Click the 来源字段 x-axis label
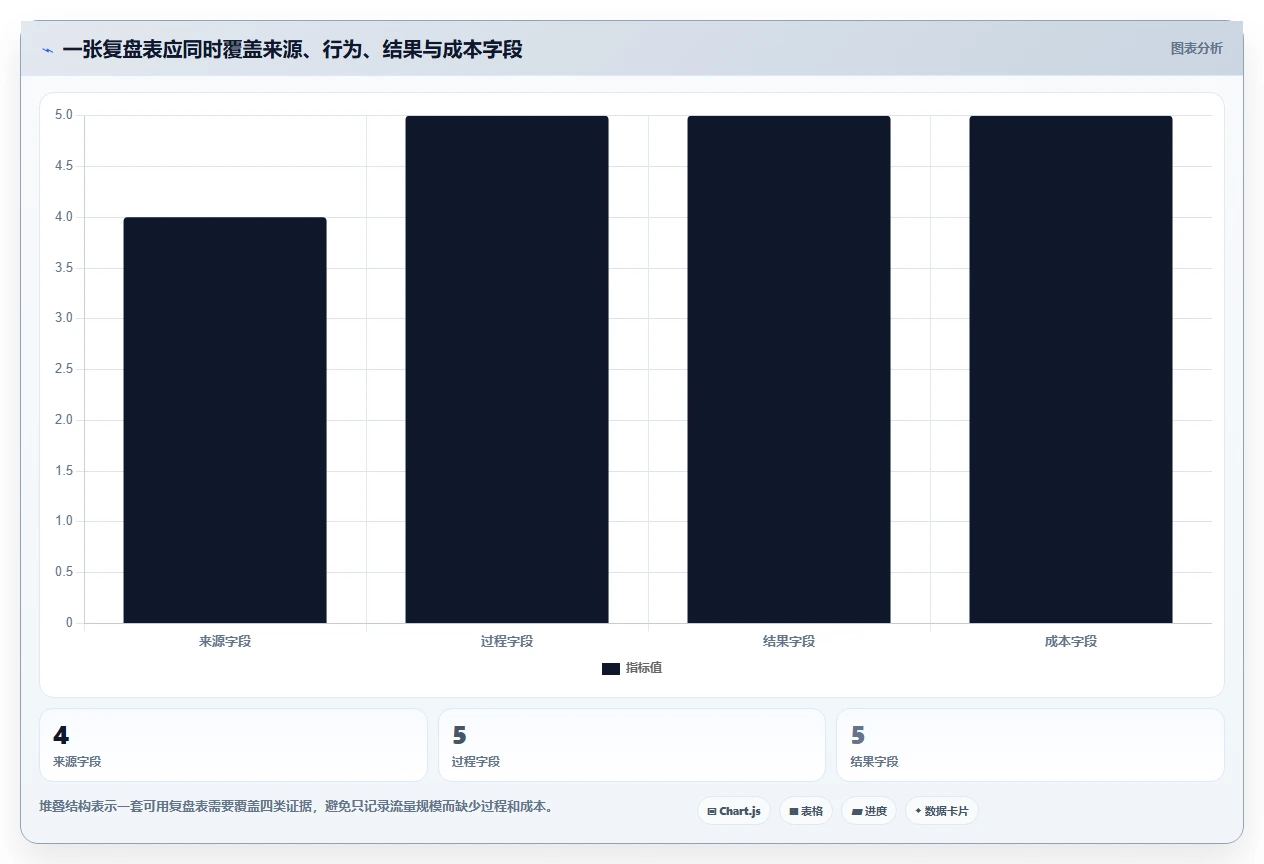This screenshot has width=1264, height=864. point(225,641)
